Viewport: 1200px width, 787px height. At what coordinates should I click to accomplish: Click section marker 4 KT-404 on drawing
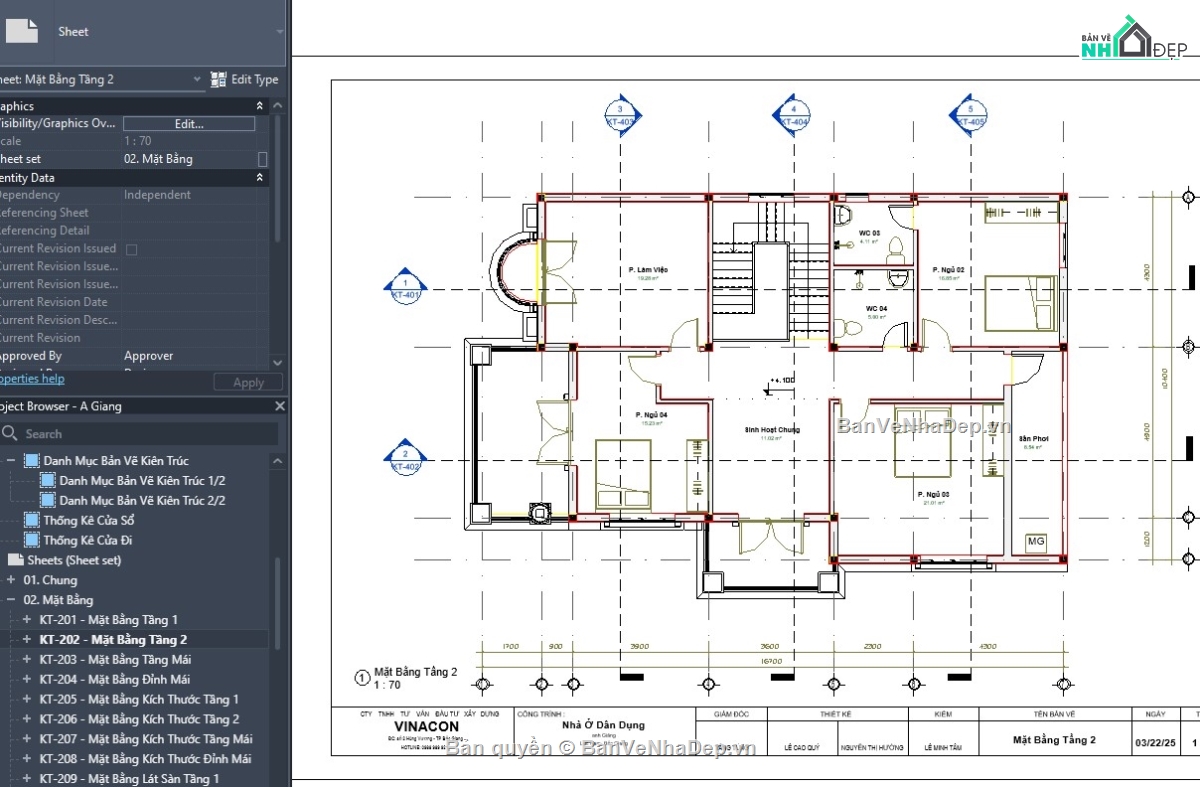click(793, 115)
